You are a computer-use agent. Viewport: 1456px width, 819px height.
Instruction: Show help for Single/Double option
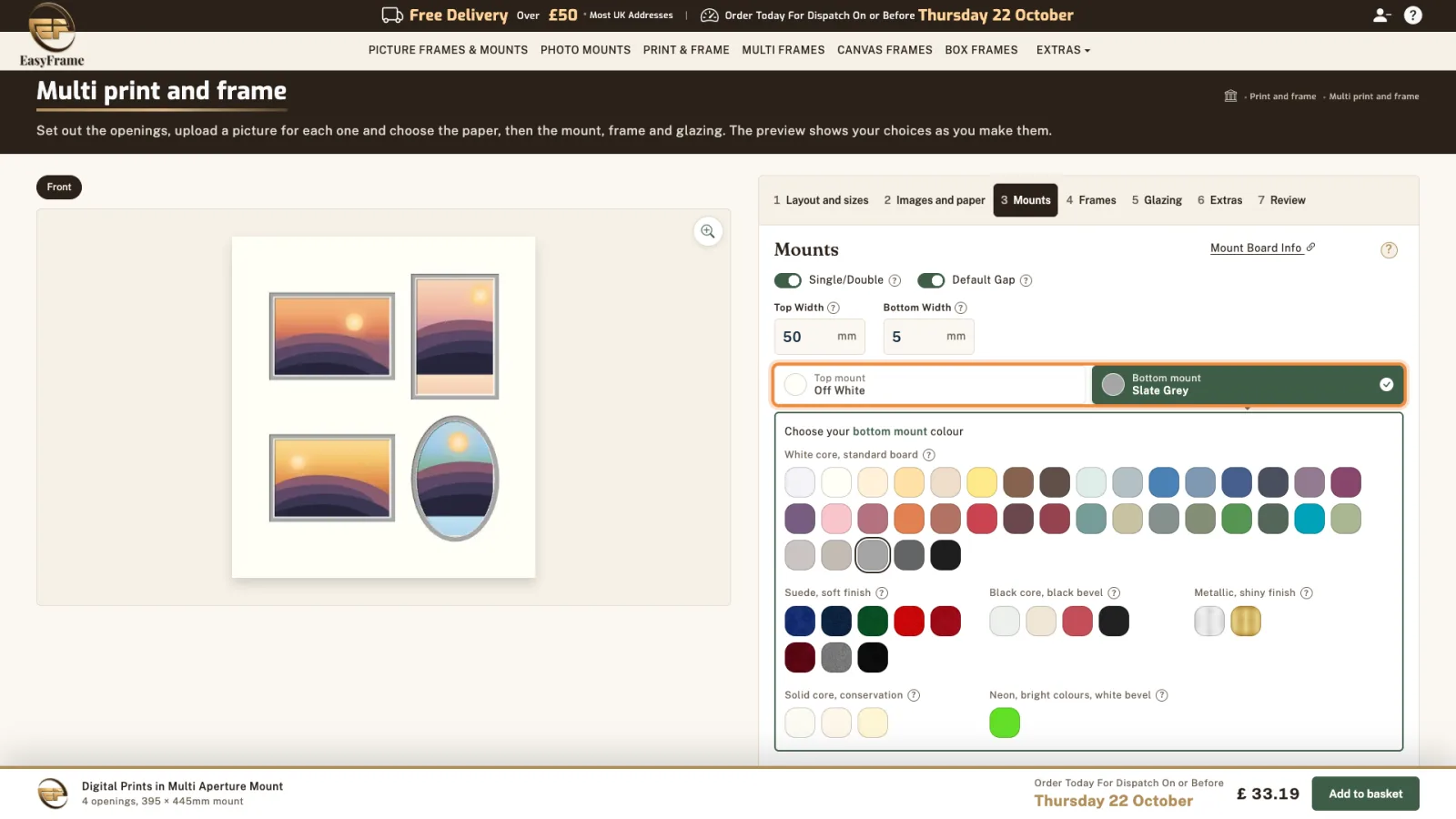click(x=895, y=280)
